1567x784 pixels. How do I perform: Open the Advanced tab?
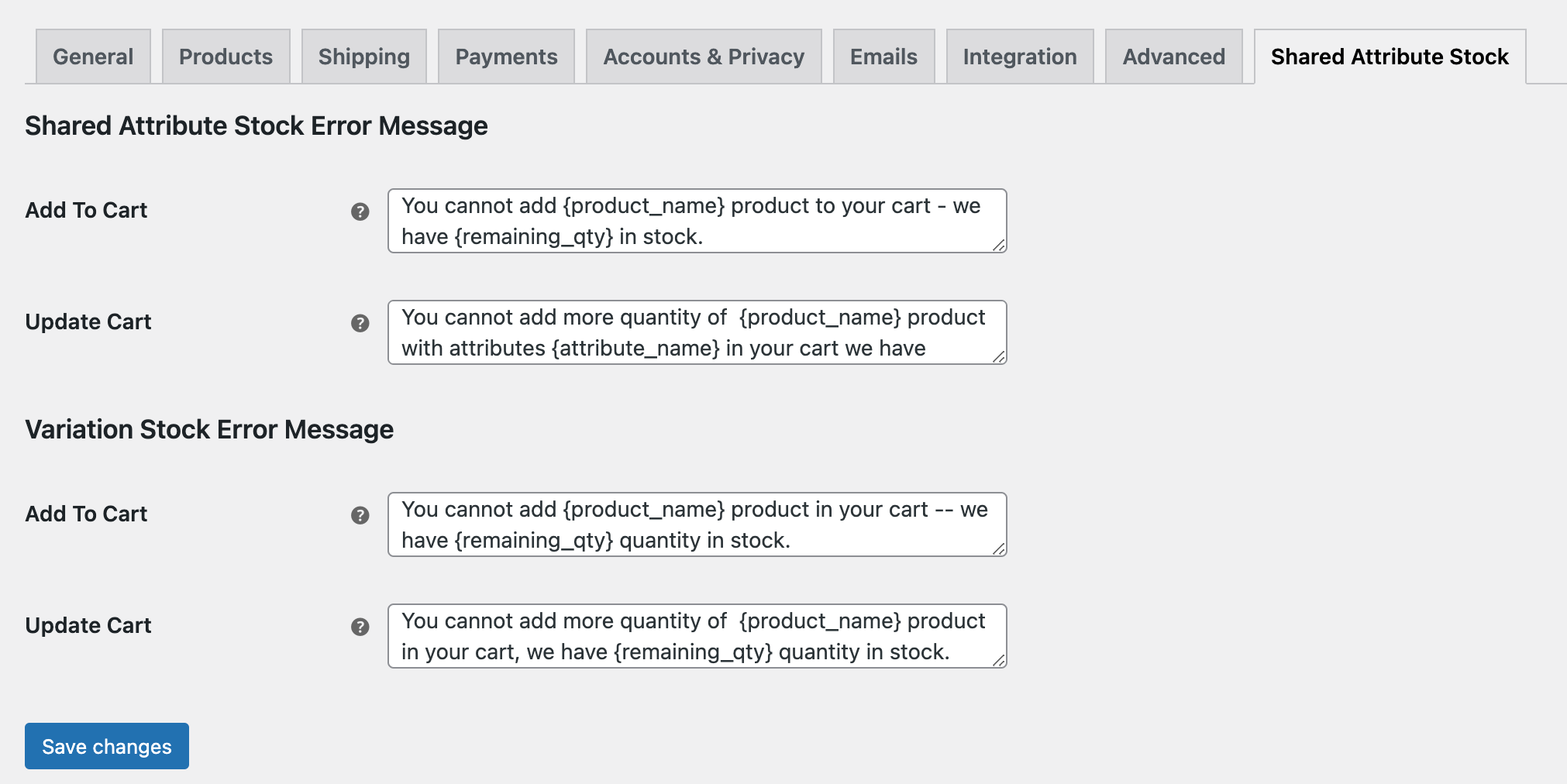coord(1173,57)
